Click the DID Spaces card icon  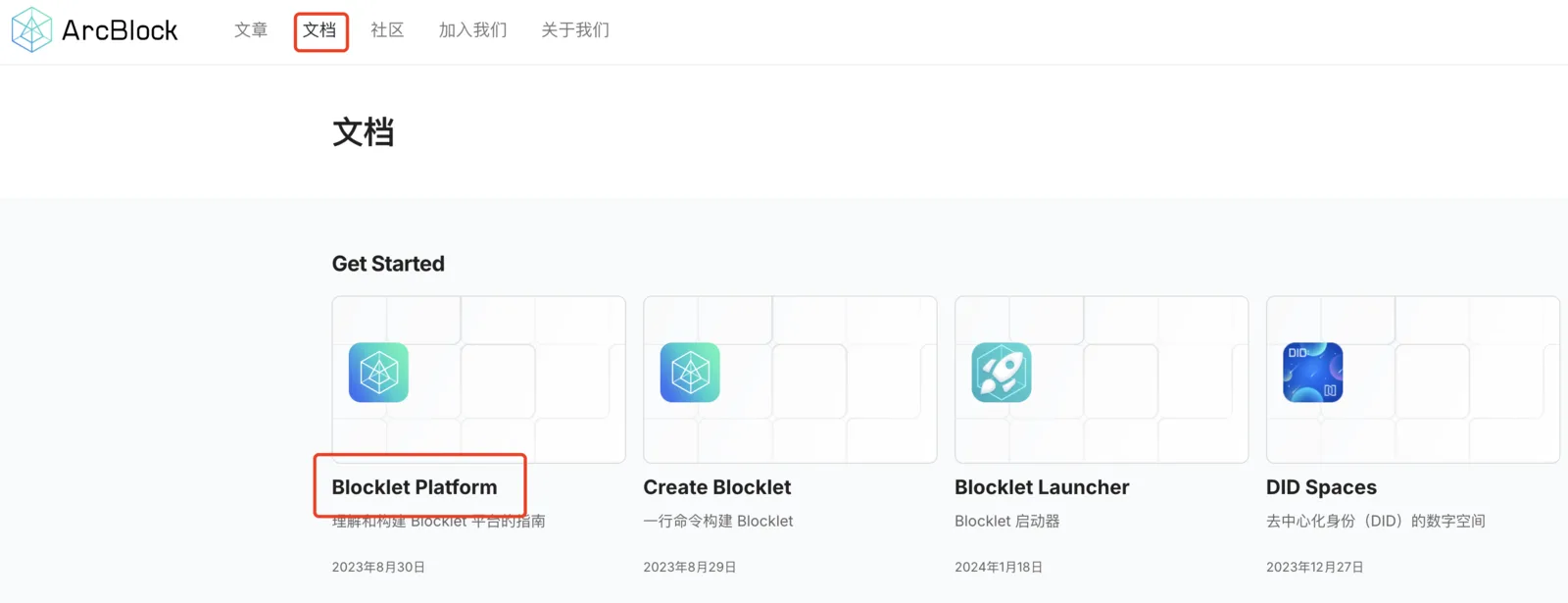point(1313,373)
